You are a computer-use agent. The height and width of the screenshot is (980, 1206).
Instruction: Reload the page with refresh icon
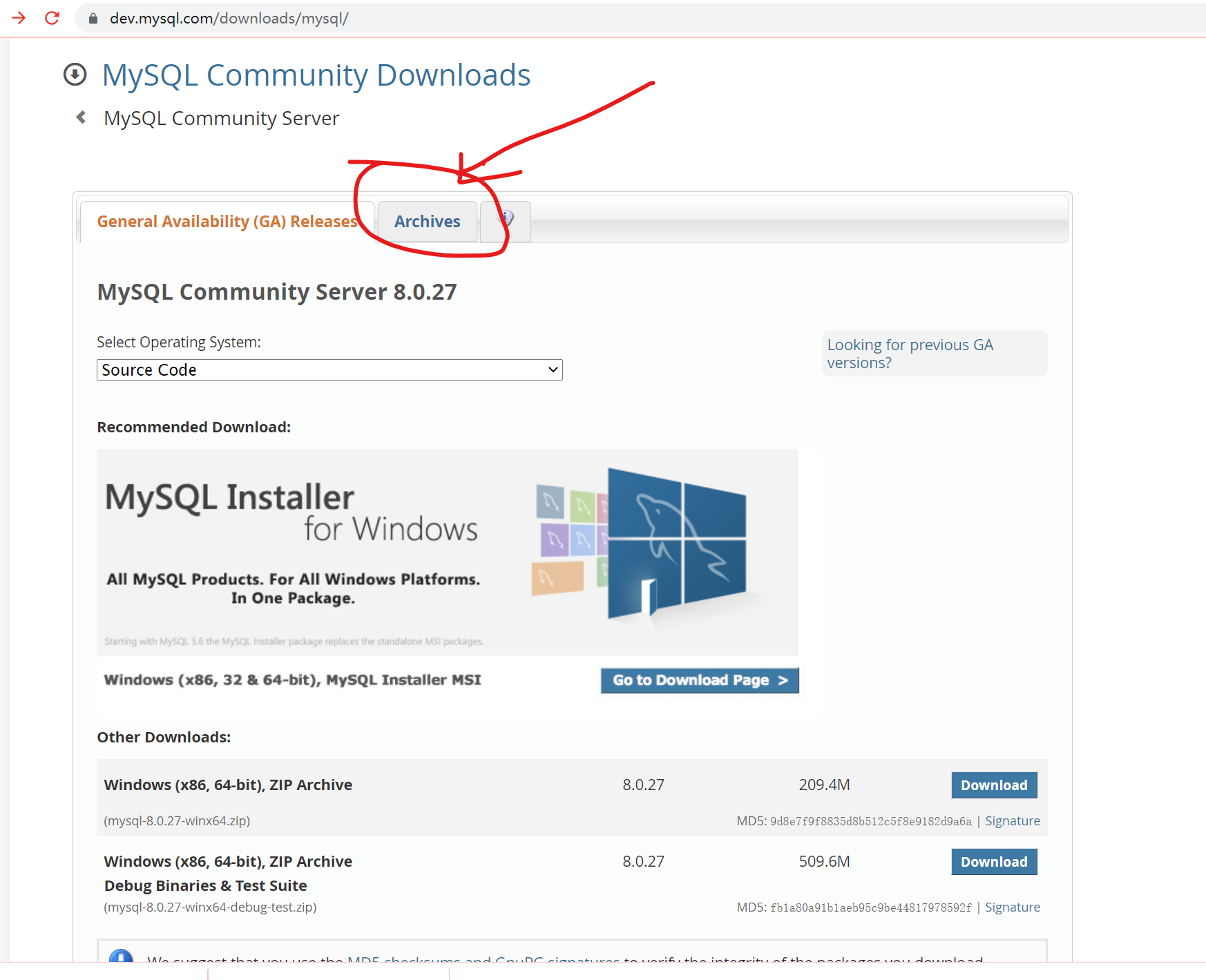52,18
